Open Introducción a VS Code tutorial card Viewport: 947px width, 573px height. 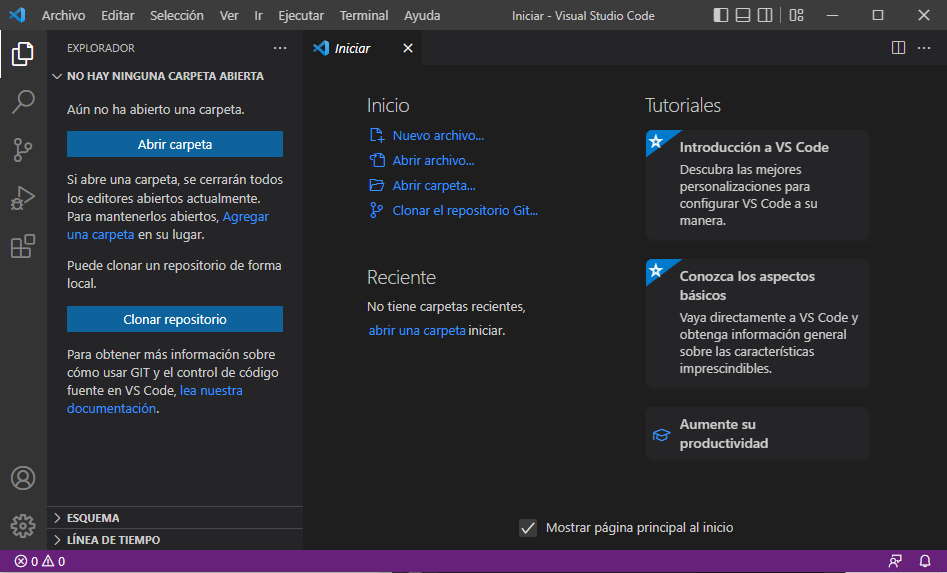757,185
